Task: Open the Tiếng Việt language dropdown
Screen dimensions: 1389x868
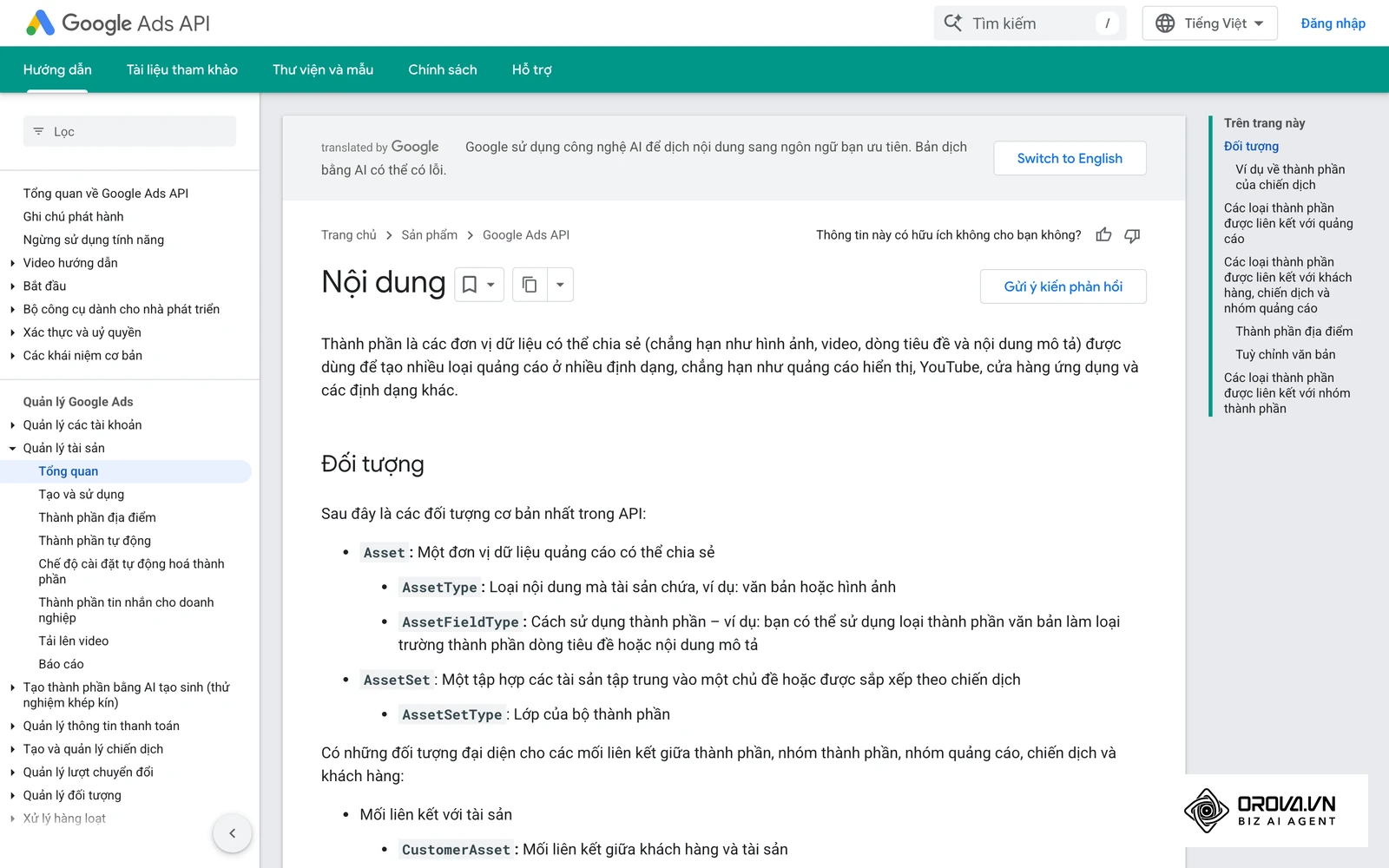Action: pyautogui.click(x=1209, y=23)
